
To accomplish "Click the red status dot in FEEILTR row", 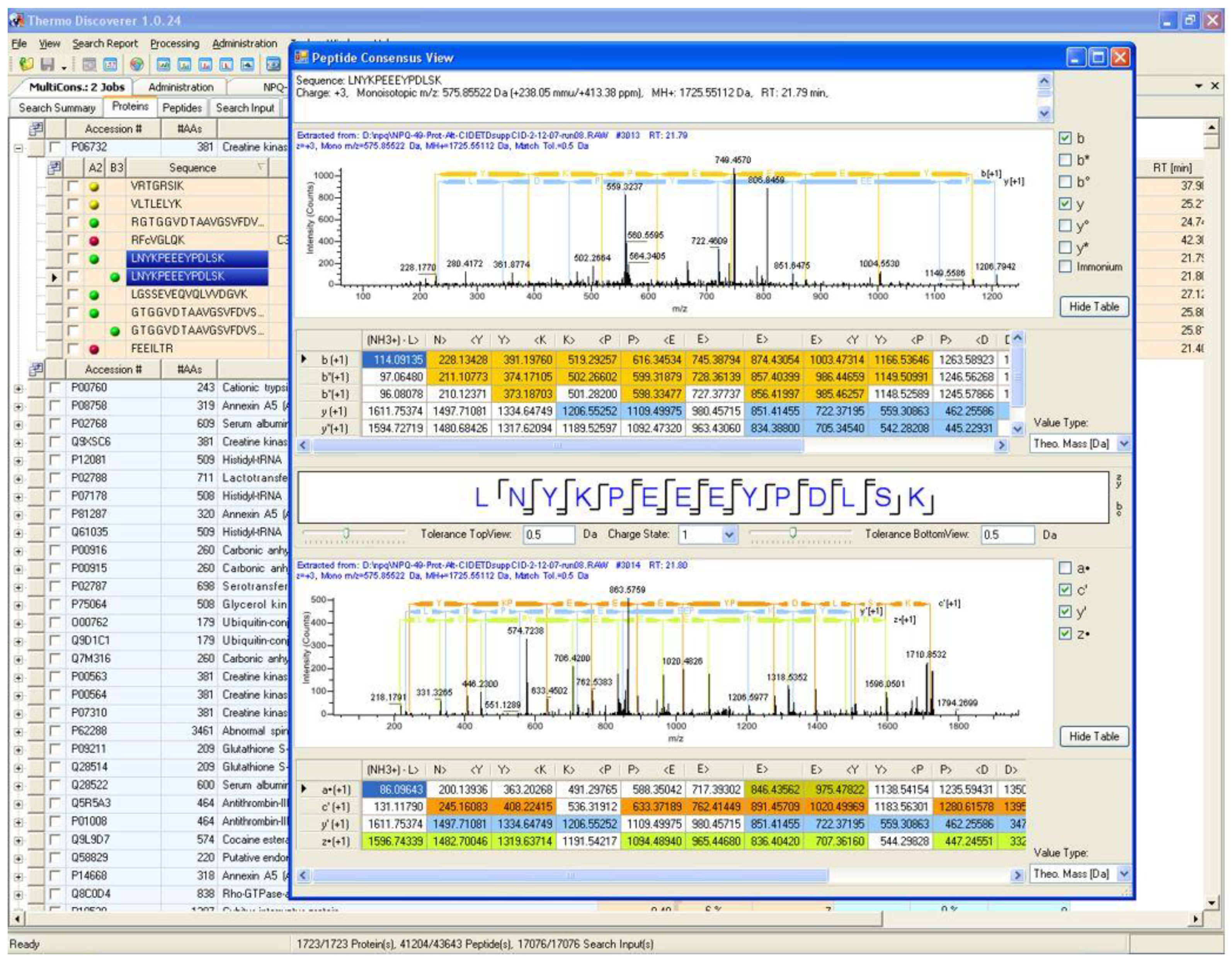I will [94, 349].
